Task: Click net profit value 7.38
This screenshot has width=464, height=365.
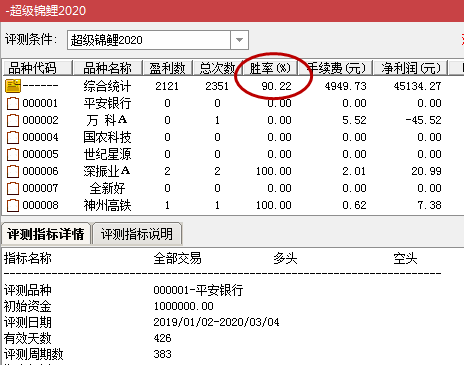Action: 429,205
